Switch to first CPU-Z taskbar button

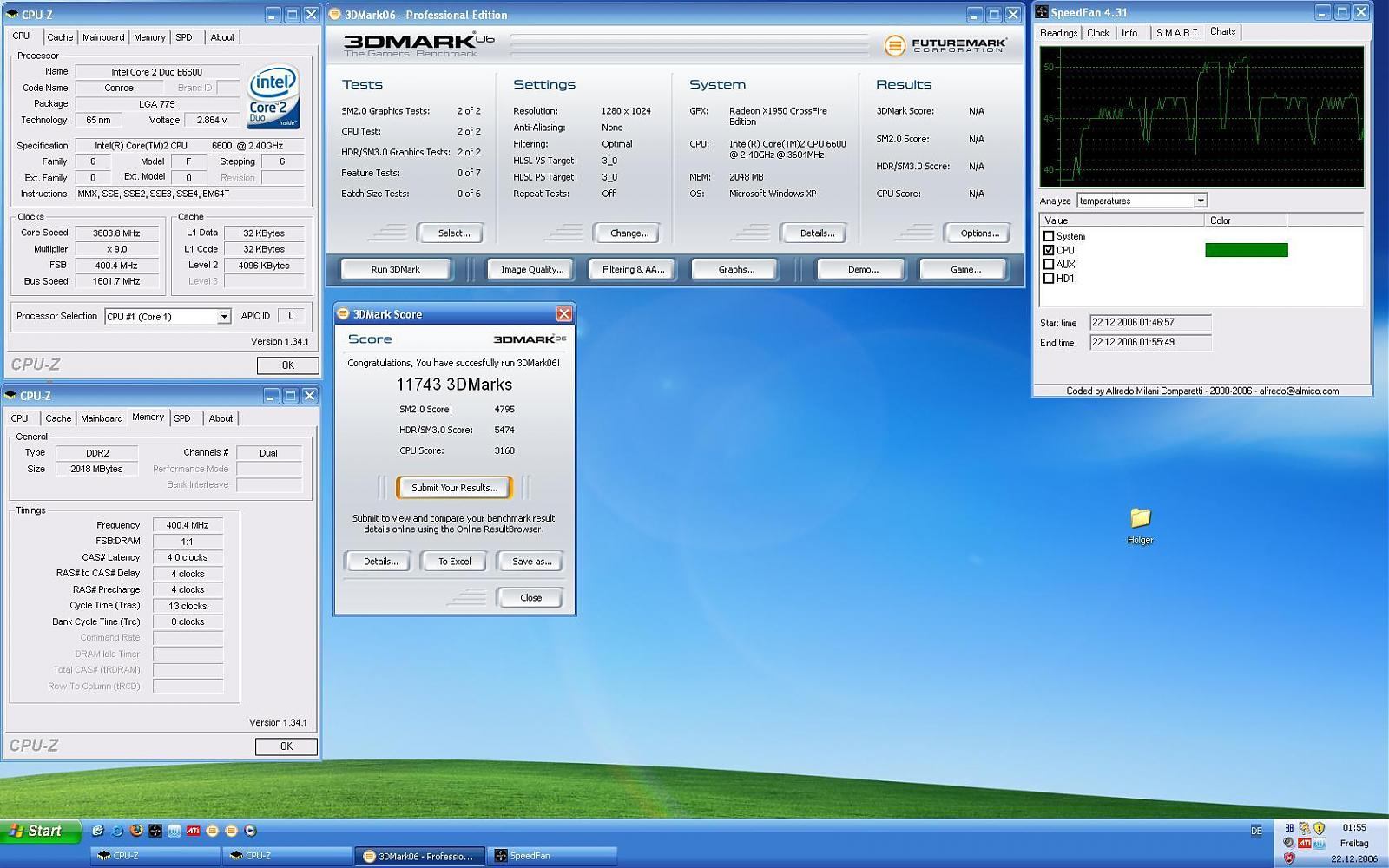(155, 856)
